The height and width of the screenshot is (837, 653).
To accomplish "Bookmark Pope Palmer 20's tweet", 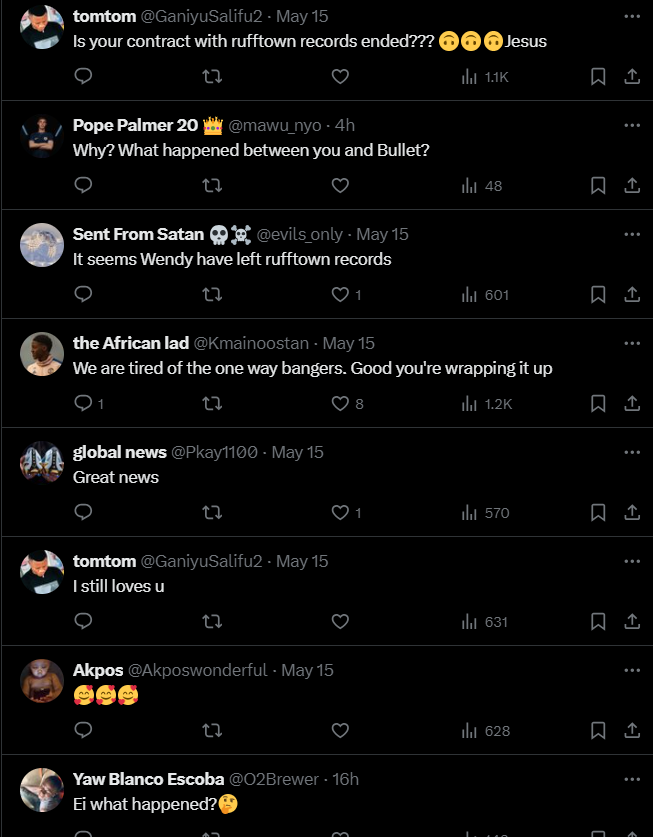I will (x=598, y=185).
